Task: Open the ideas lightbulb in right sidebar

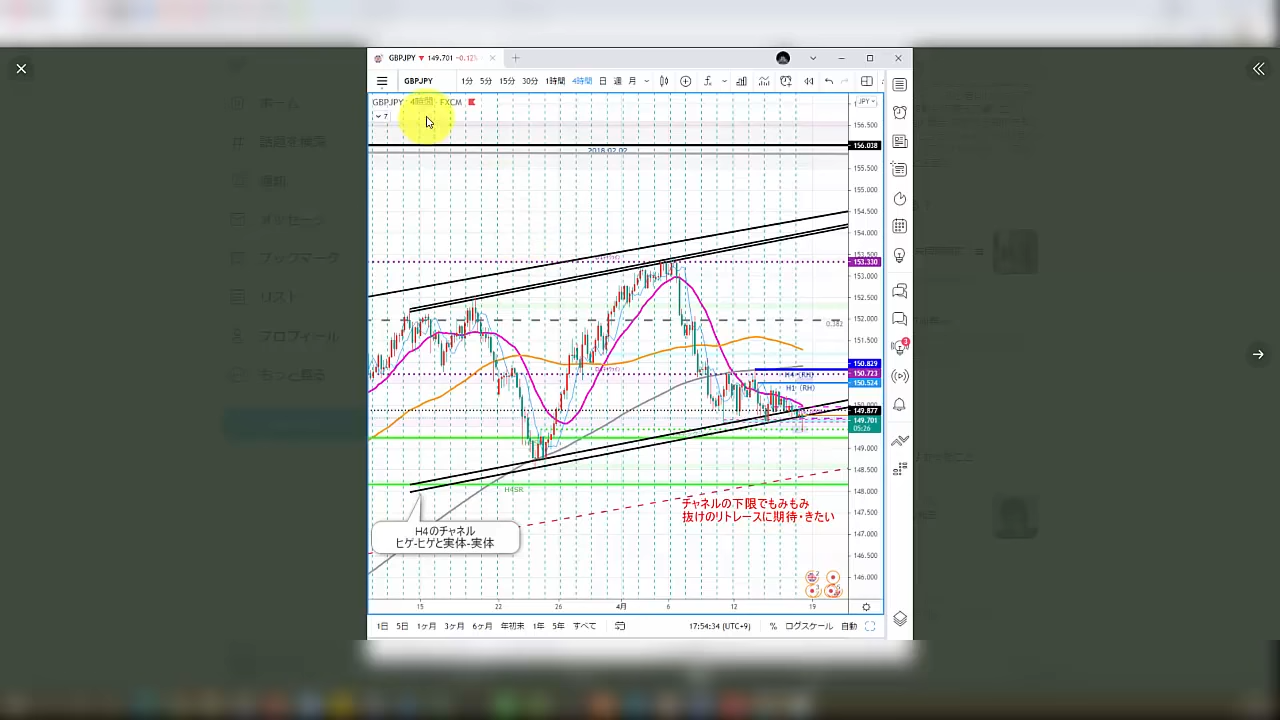Action: (900, 256)
